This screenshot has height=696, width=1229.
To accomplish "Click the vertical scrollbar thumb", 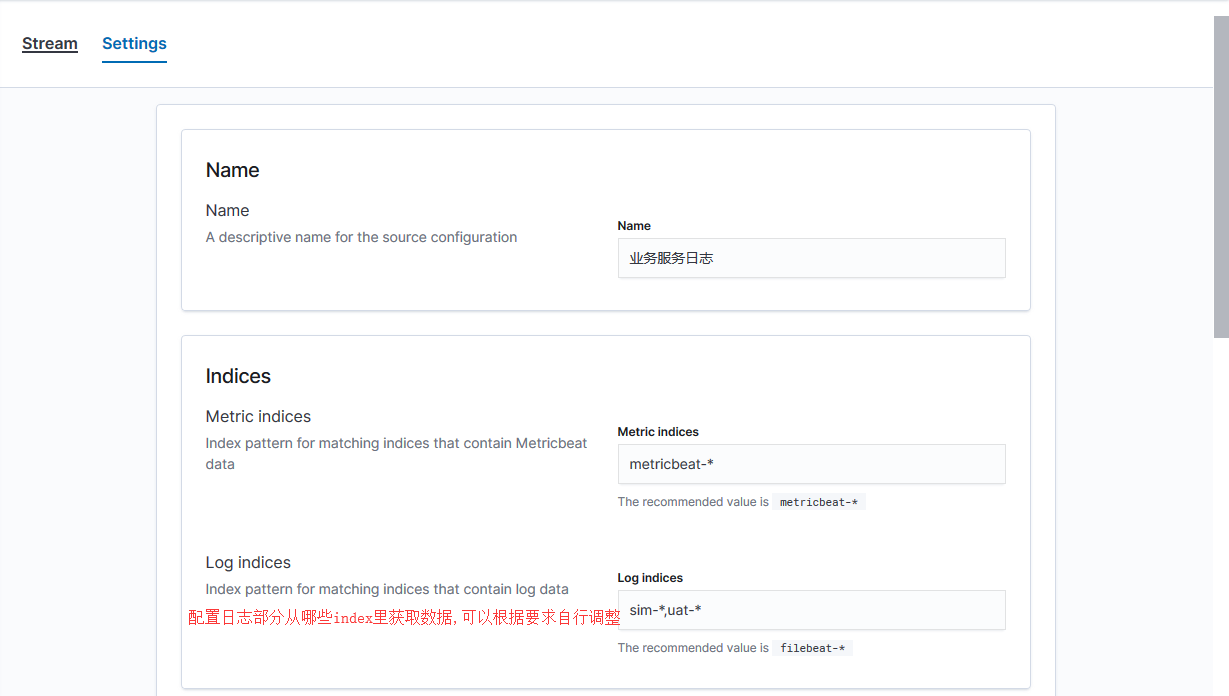I will (1221, 177).
